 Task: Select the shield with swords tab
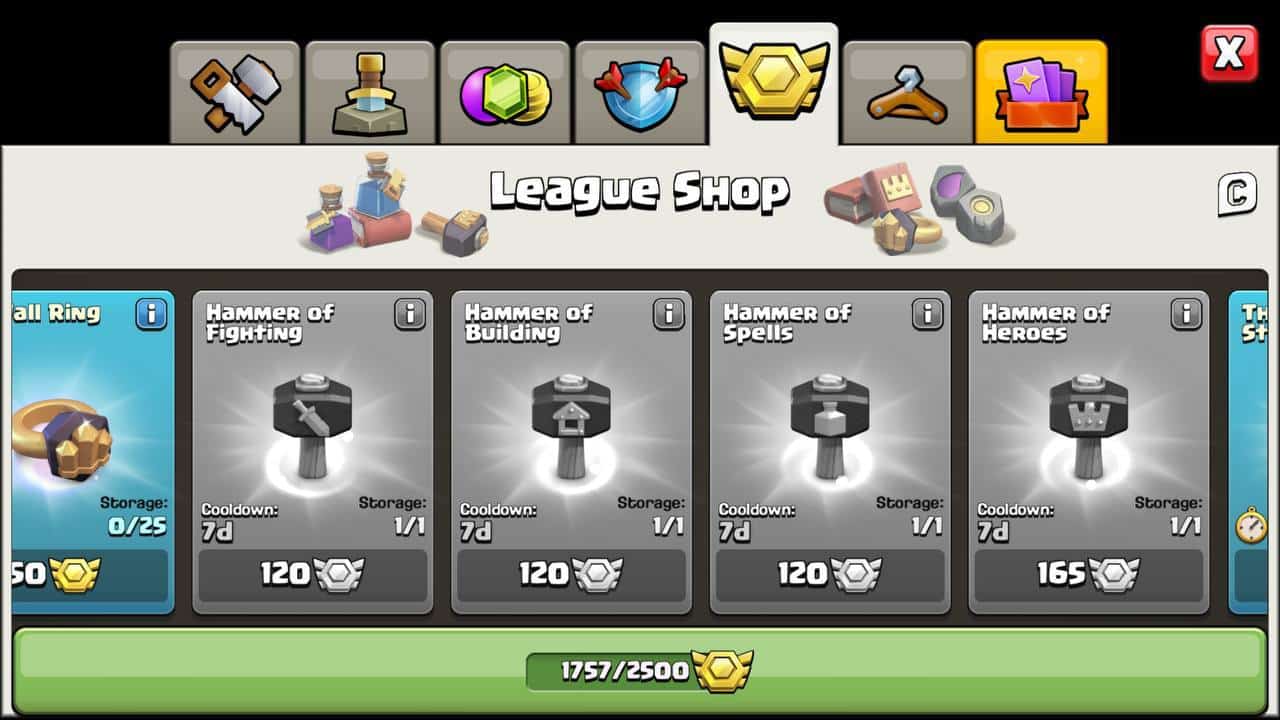[x=640, y=93]
